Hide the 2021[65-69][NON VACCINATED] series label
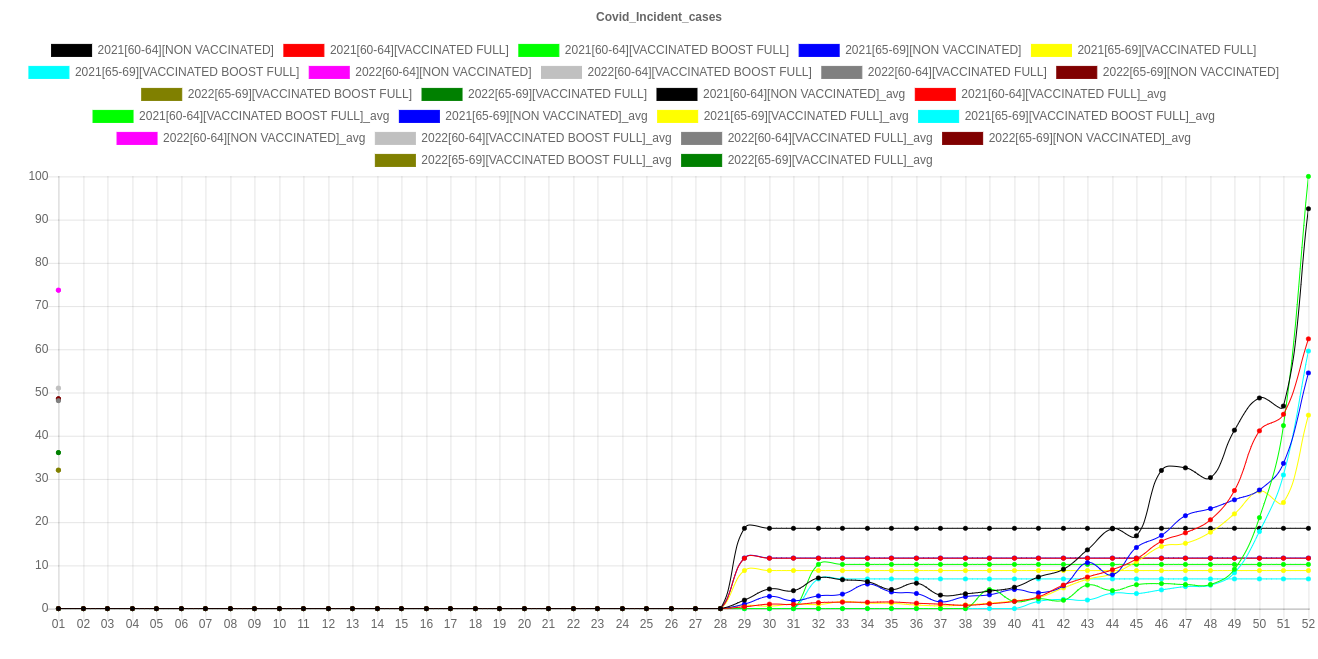The image size is (1318, 659). tap(932, 50)
